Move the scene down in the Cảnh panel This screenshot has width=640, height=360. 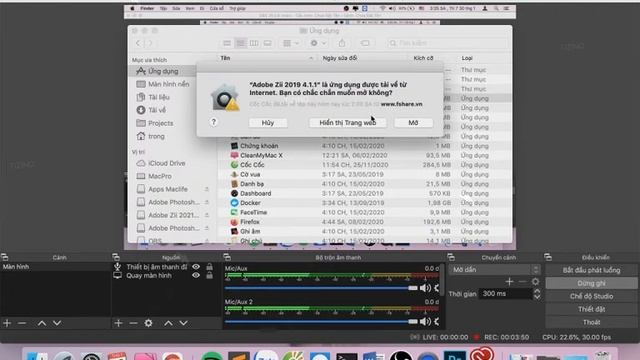coord(57,323)
